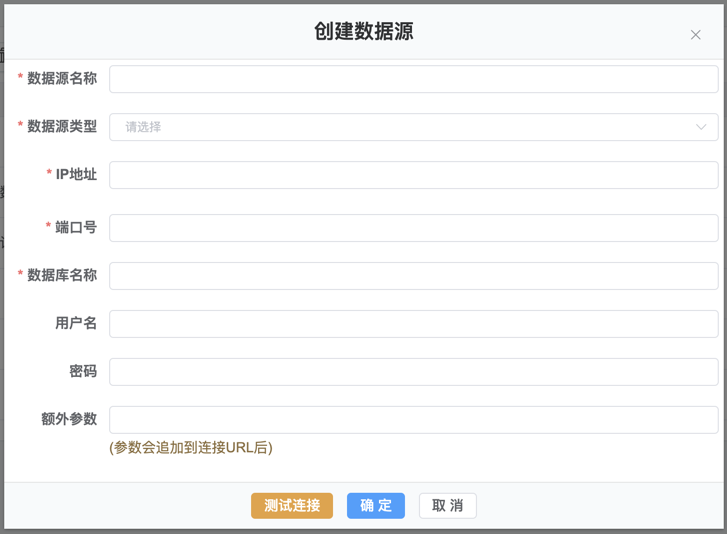Confirm with the blue 确定 button

[375, 506]
